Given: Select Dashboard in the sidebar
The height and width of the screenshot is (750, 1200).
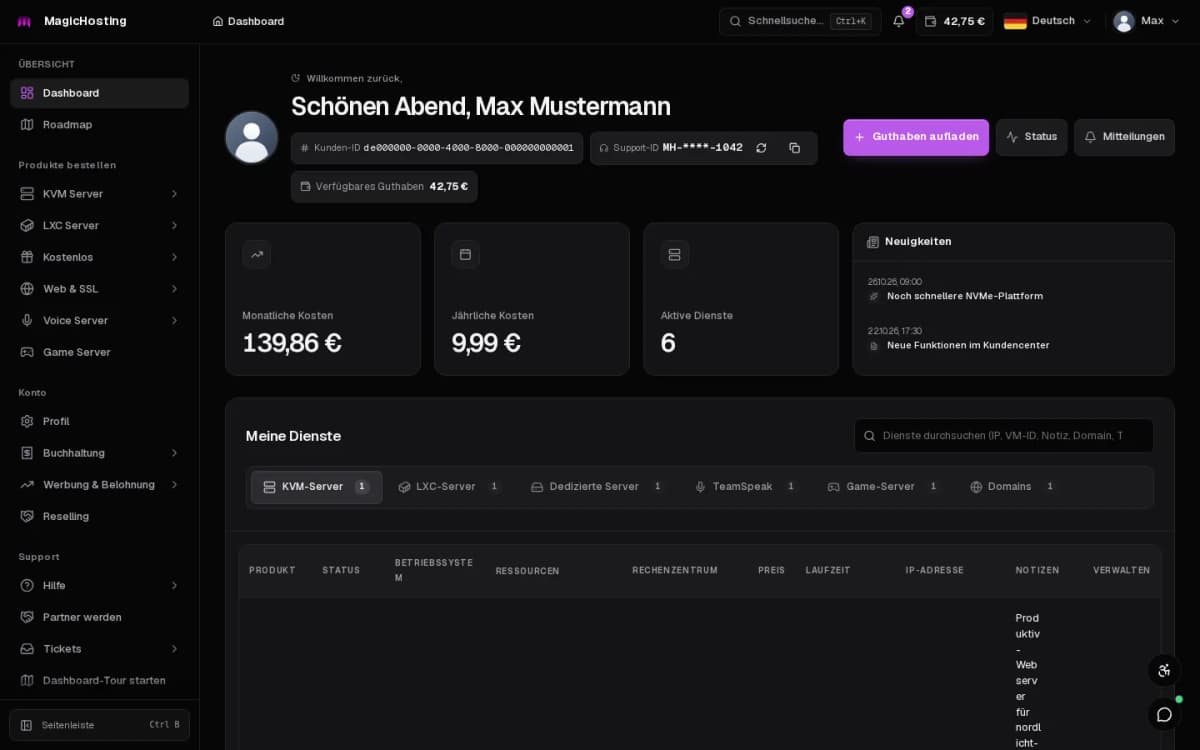Looking at the screenshot, I should pos(99,93).
